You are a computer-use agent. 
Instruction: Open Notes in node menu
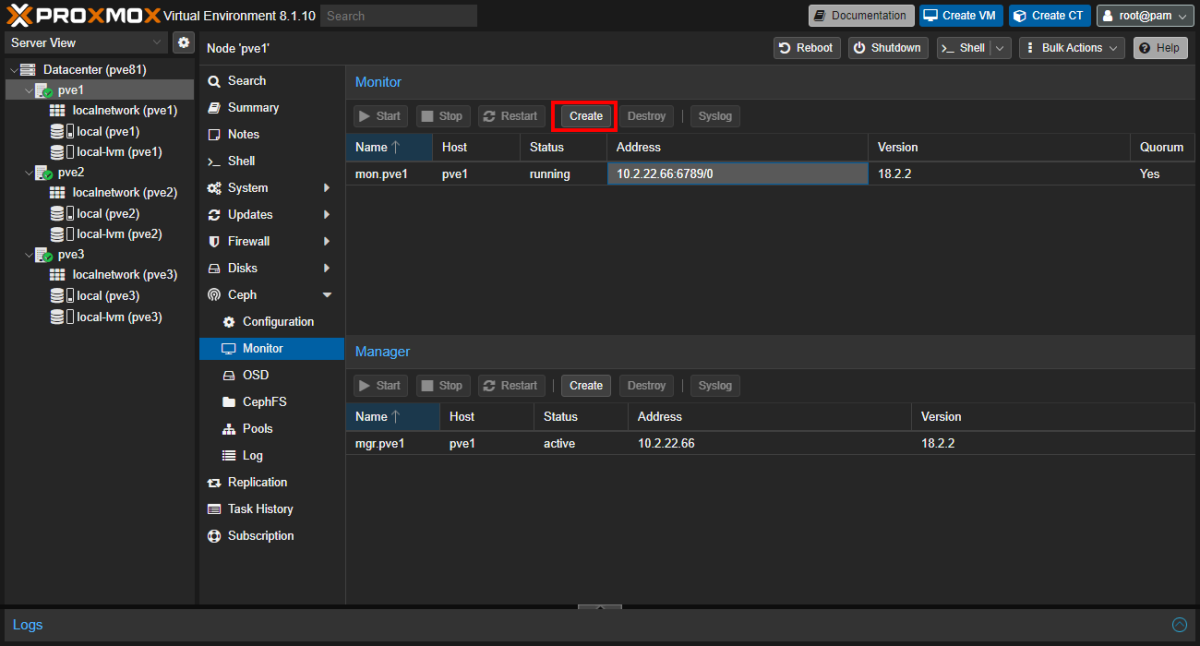pos(243,134)
